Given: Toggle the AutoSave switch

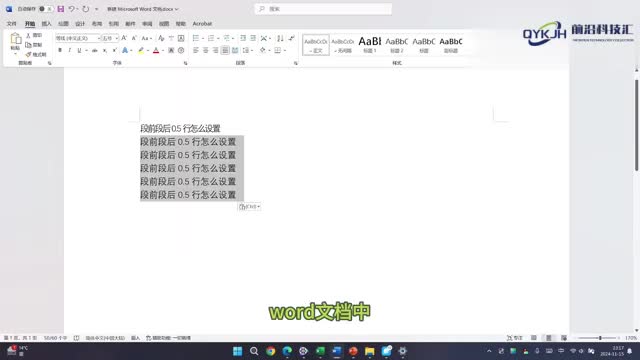Looking at the screenshot, I should [46, 9].
